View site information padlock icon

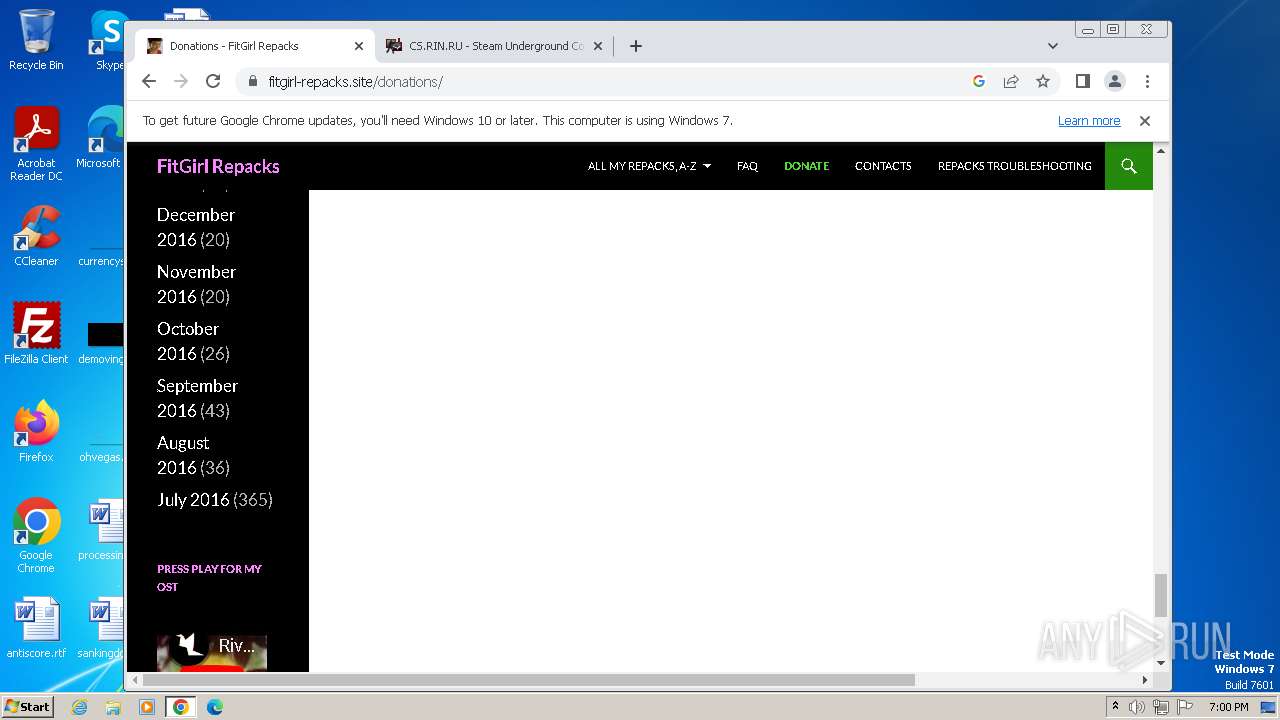click(253, 81)
